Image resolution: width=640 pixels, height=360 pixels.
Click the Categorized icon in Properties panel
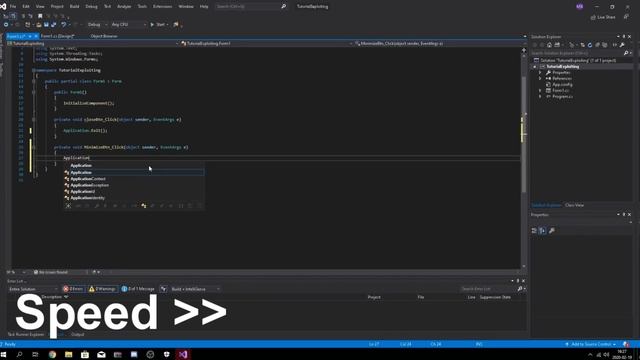pyautogui.click(x=534, y=231)
